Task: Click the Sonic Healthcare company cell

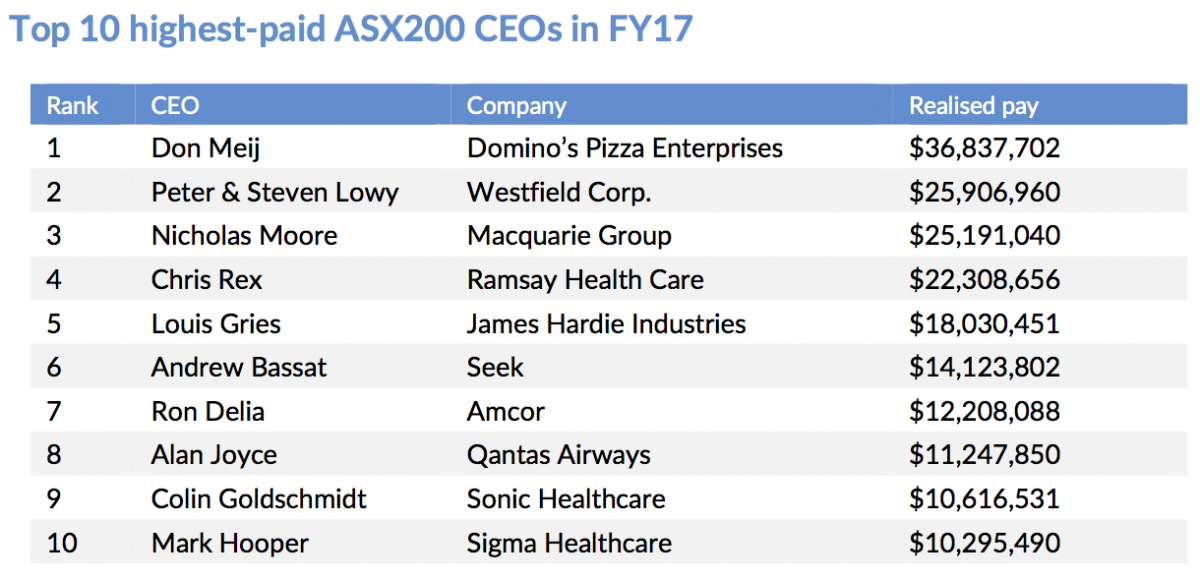Action: [566, 498]
